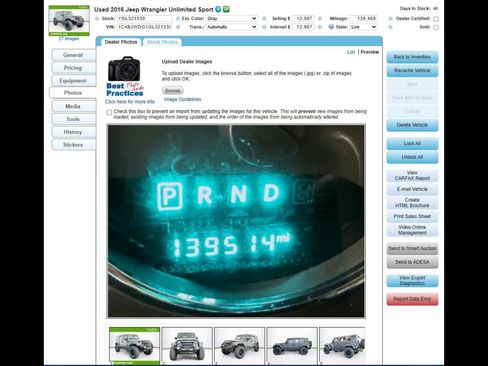Open the General side tab
The image size is (488, 366).
(x=73, y=55)
